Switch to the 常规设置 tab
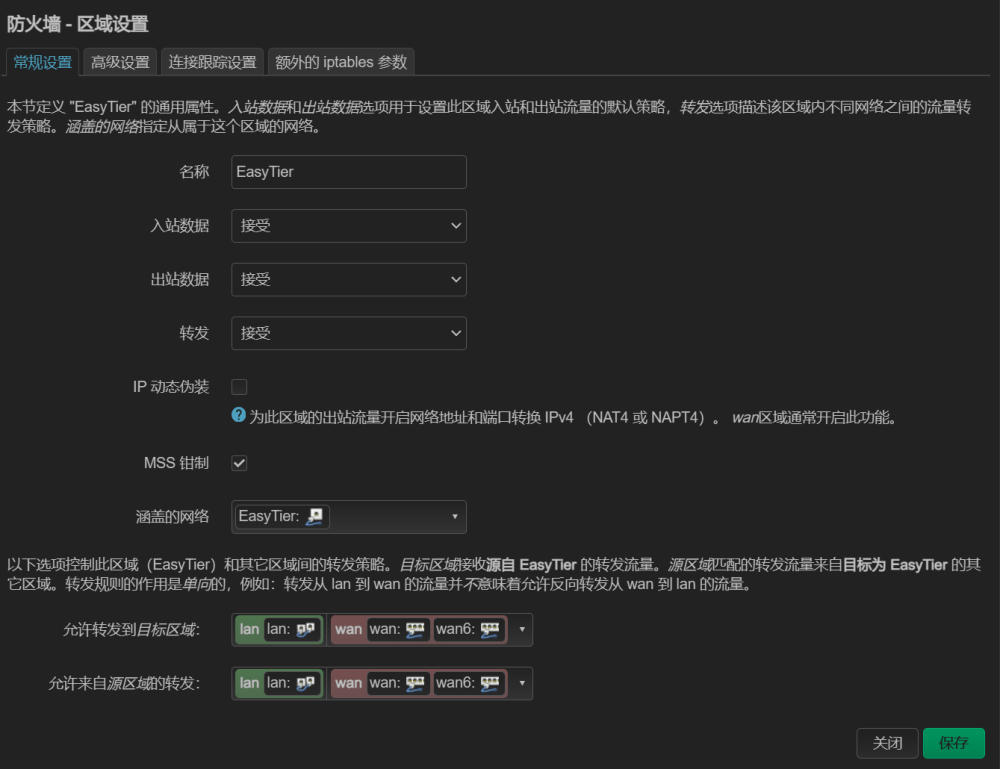The image size is (1000, 769). click(43, 62)
